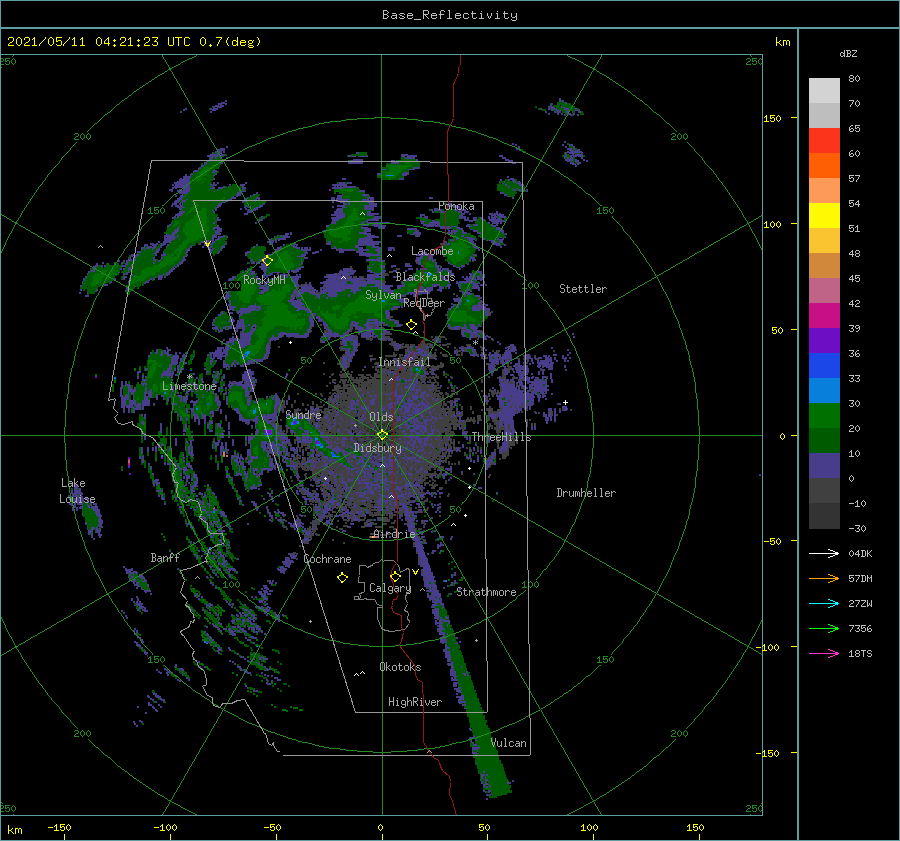Click the Innisfail town label
This screenshot has height=841, width=900.
[404, 362]
